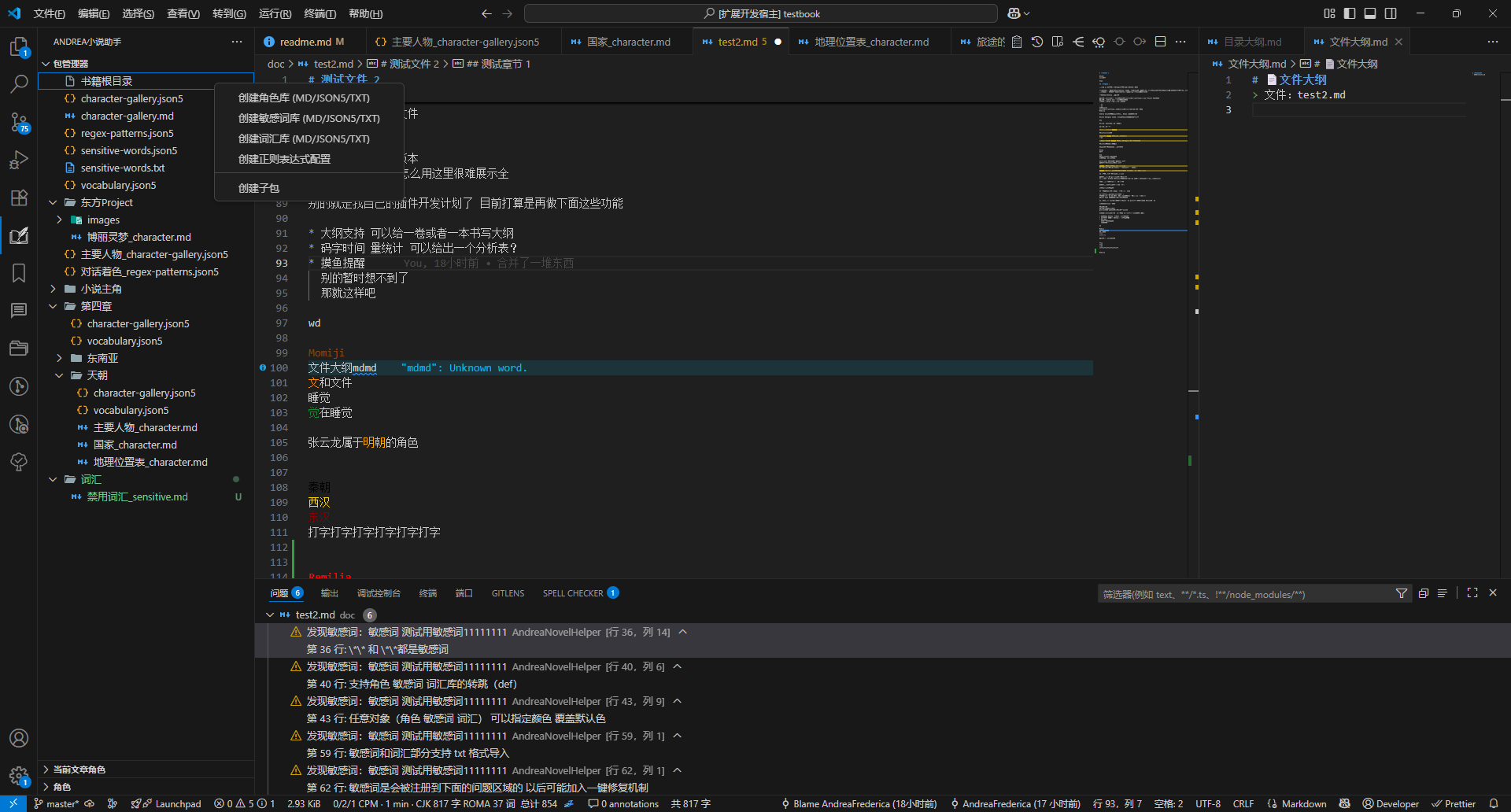
Task: Click the master branch status button
Action: pyautogui.click(x=56, y=803)
